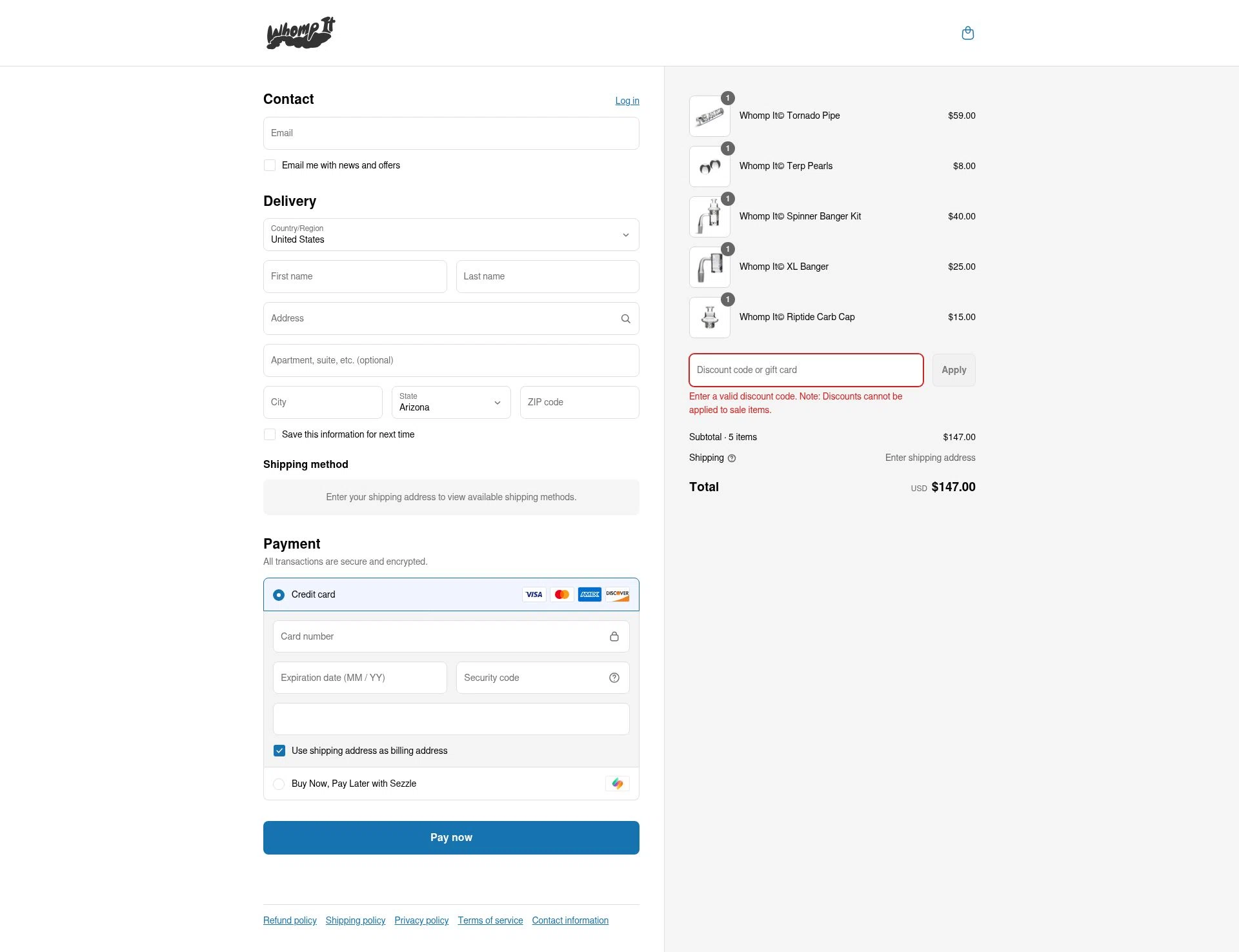
Task: Click the Pay now button
Action: [451, 838]
